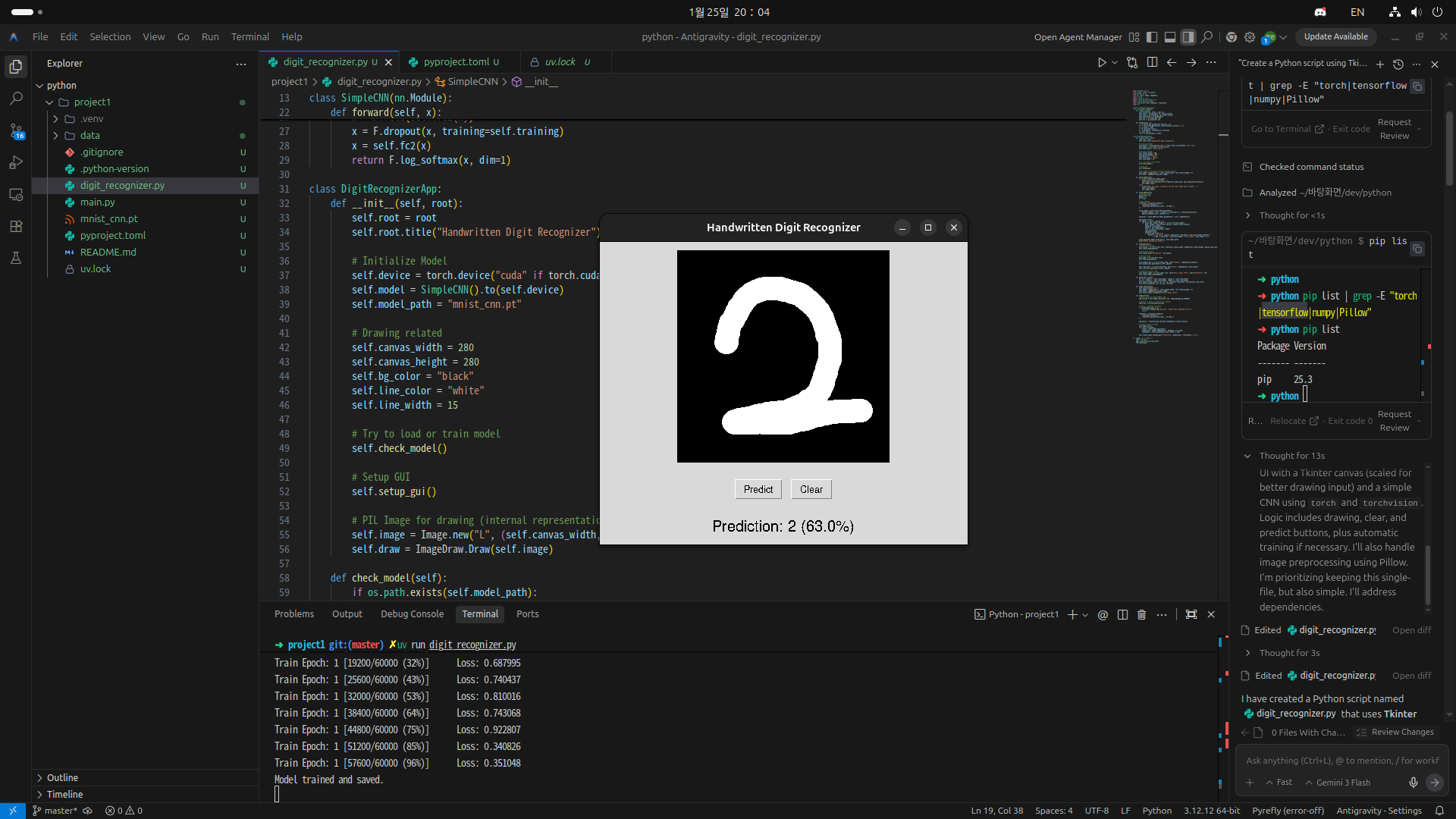Toggle the primary side bar layout
Image resolution: width=1456 pixels, height=819 pixels.
[x=1152, y=37]
